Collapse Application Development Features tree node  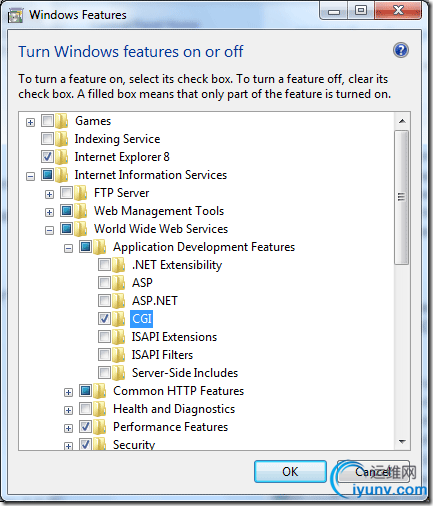point(68,248)
